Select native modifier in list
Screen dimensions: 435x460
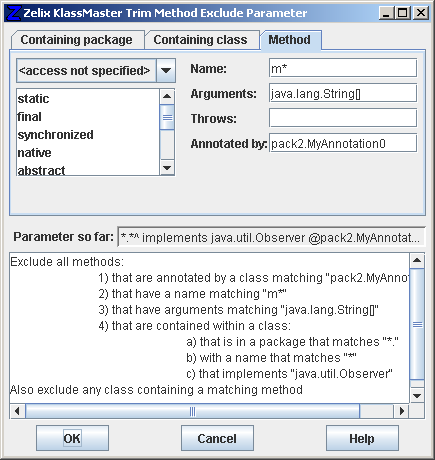pos(88,153)
